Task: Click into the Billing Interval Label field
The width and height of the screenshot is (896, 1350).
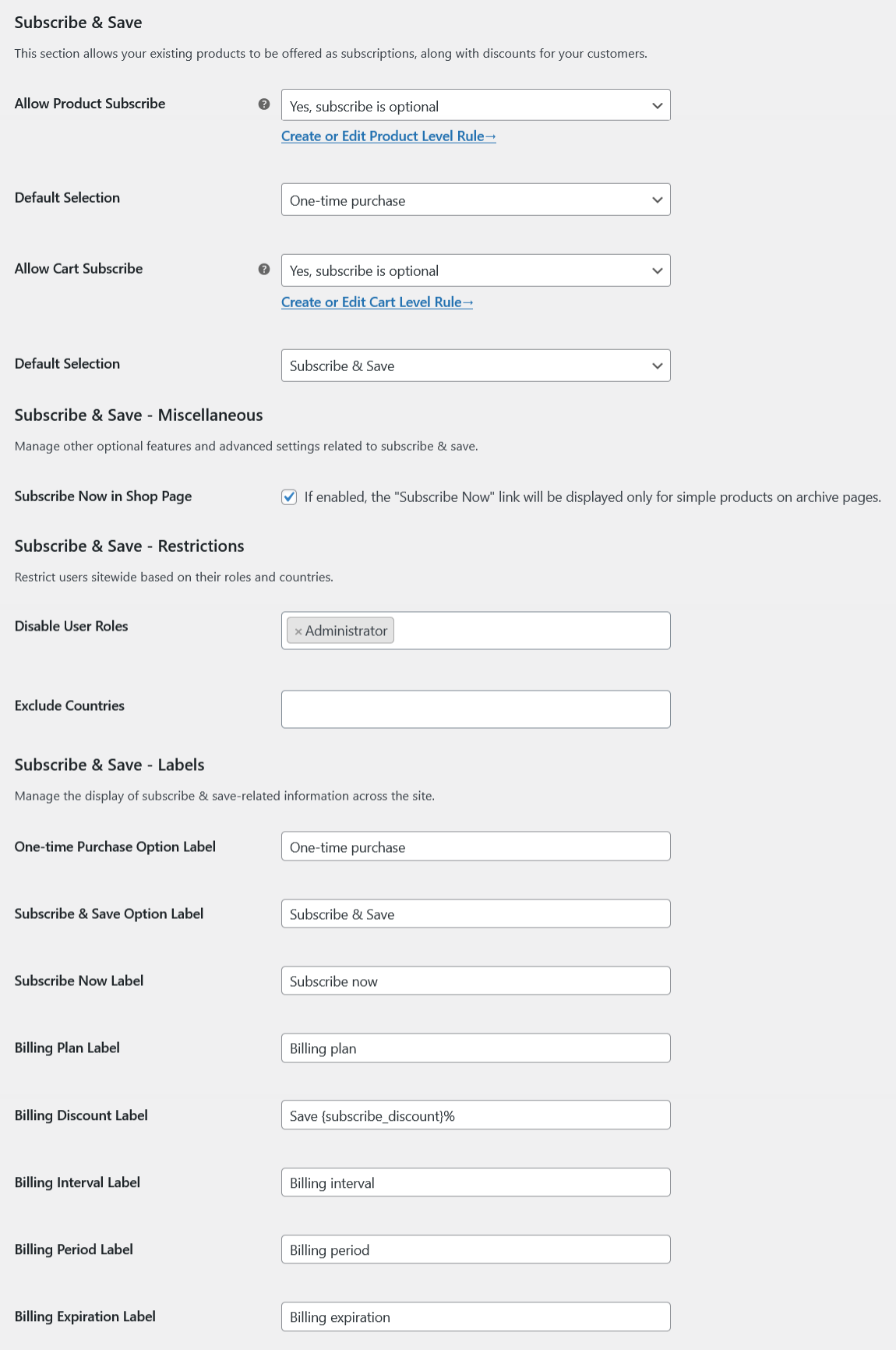Action: [x=475, y=1182]
